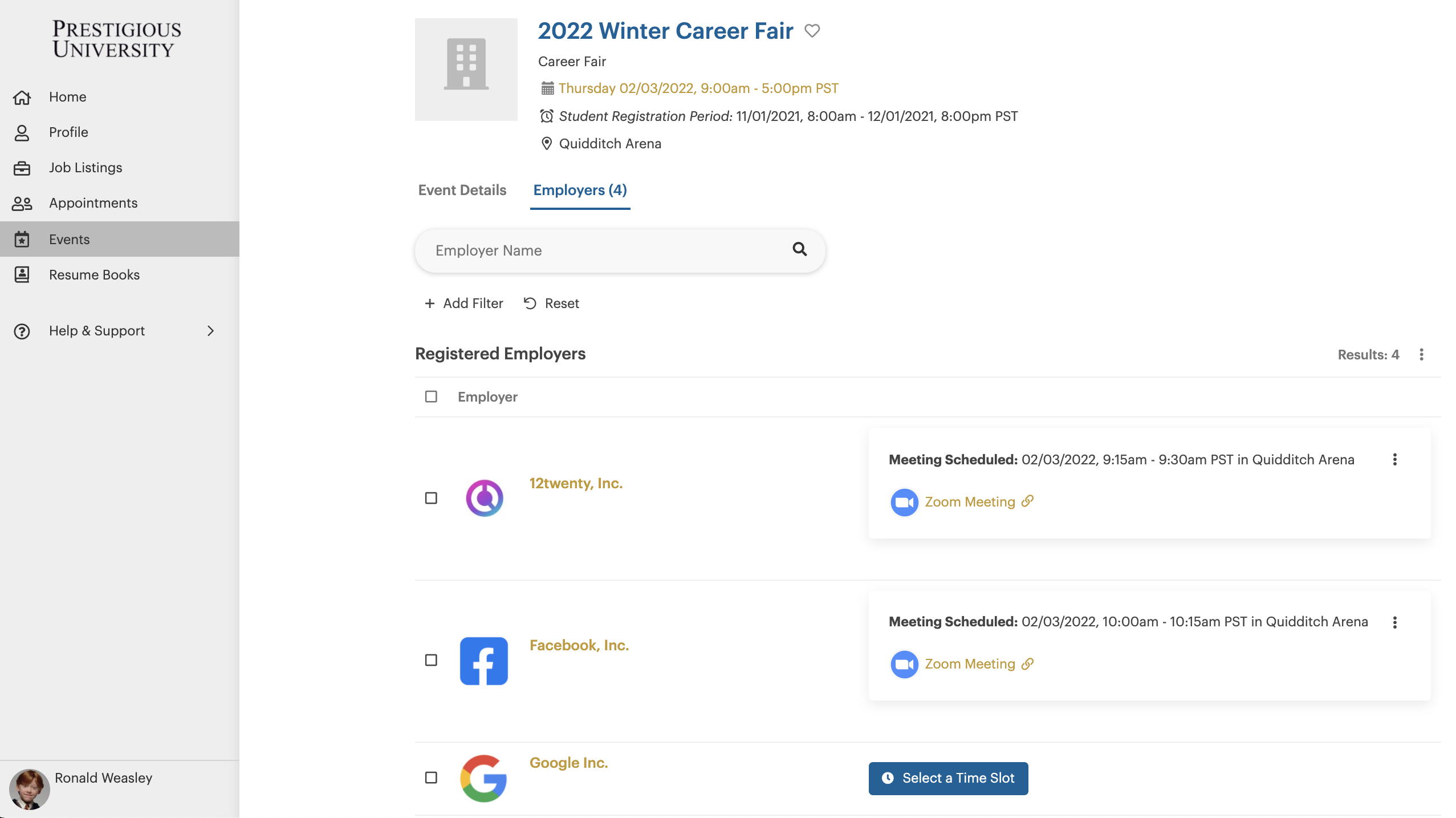Screen dimensions: 1456x818
Task: Switch to the Event Details tab
Action: click(462, 190)
